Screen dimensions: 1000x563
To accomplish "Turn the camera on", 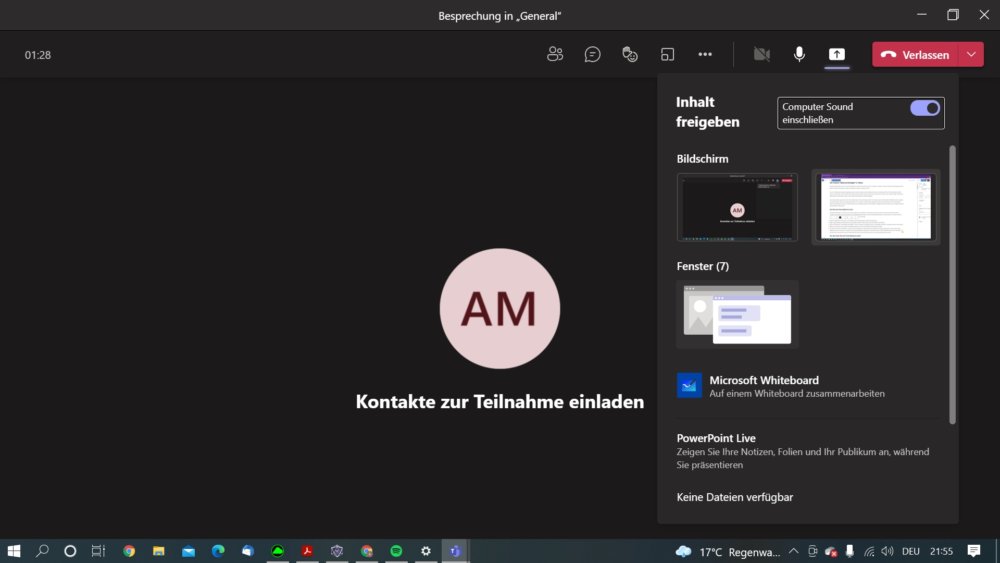I will pos(761,54).
